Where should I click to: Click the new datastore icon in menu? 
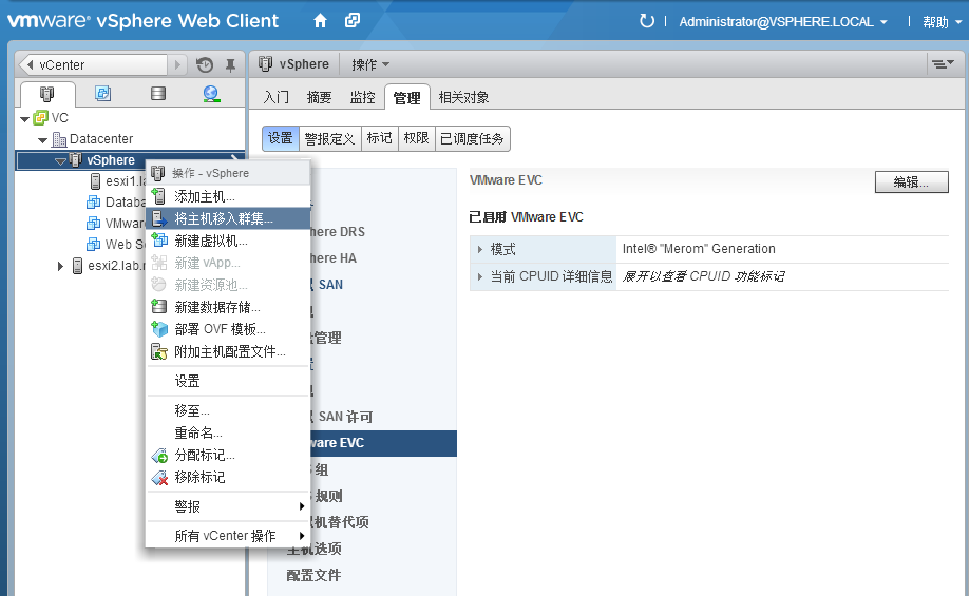point(159,307)
